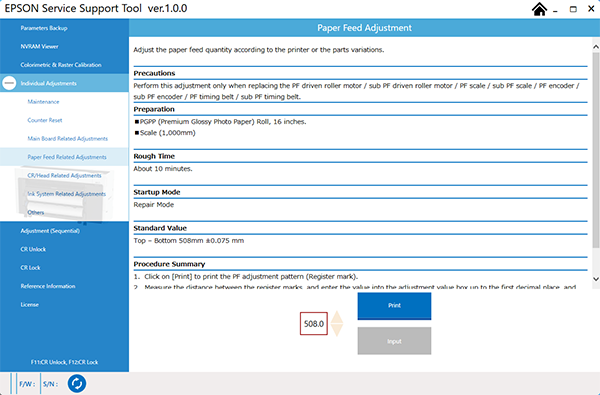Click the scrollbar down arrow in content pane

(596, 279)
